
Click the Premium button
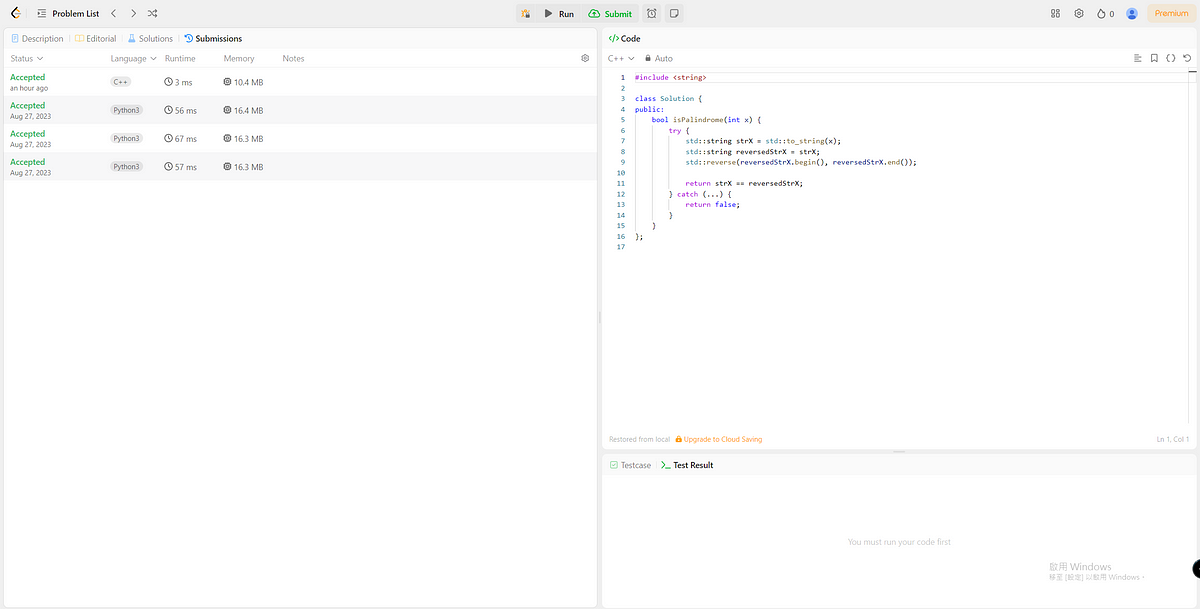click(1171, 14)
